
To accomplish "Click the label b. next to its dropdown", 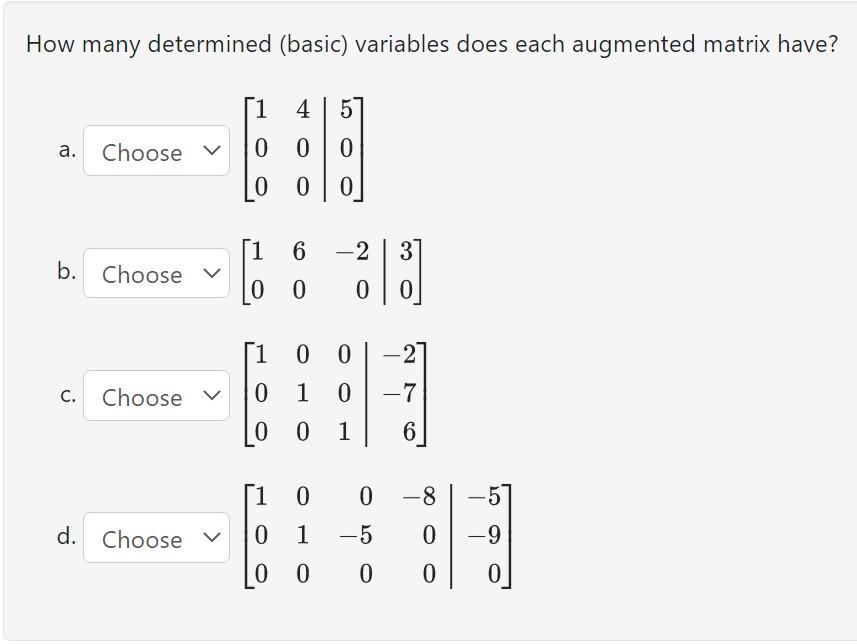I will pos(66,271).
